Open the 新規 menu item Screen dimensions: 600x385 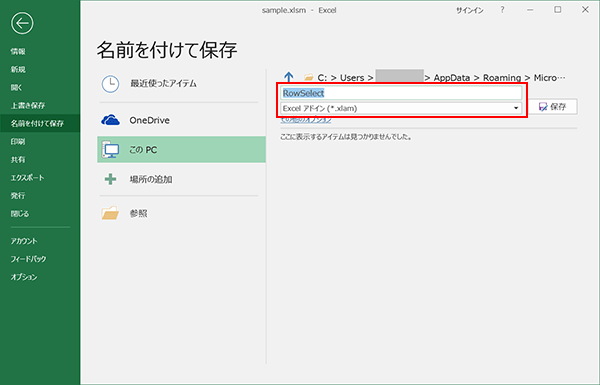coord(18,69)
